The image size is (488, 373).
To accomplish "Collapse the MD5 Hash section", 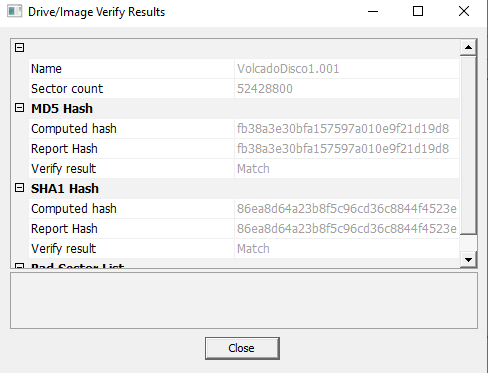I will [x=20, y=108].
